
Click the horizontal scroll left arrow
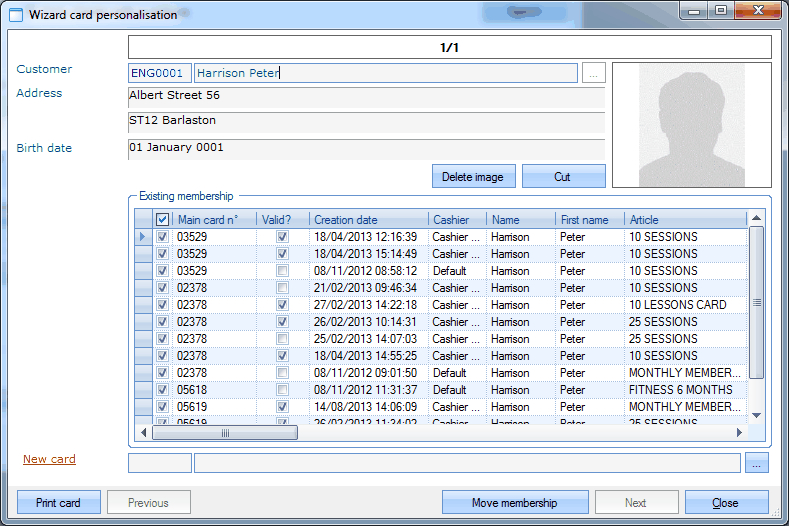(144, 432)
